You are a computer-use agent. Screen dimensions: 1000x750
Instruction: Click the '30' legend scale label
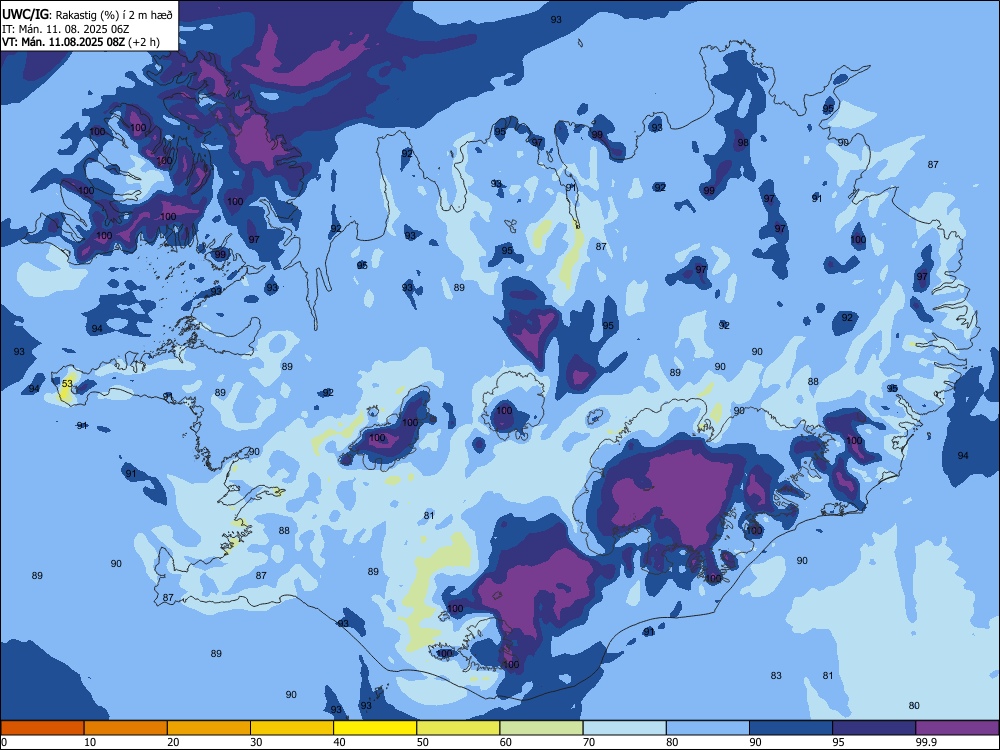click(x=256, y=742)
